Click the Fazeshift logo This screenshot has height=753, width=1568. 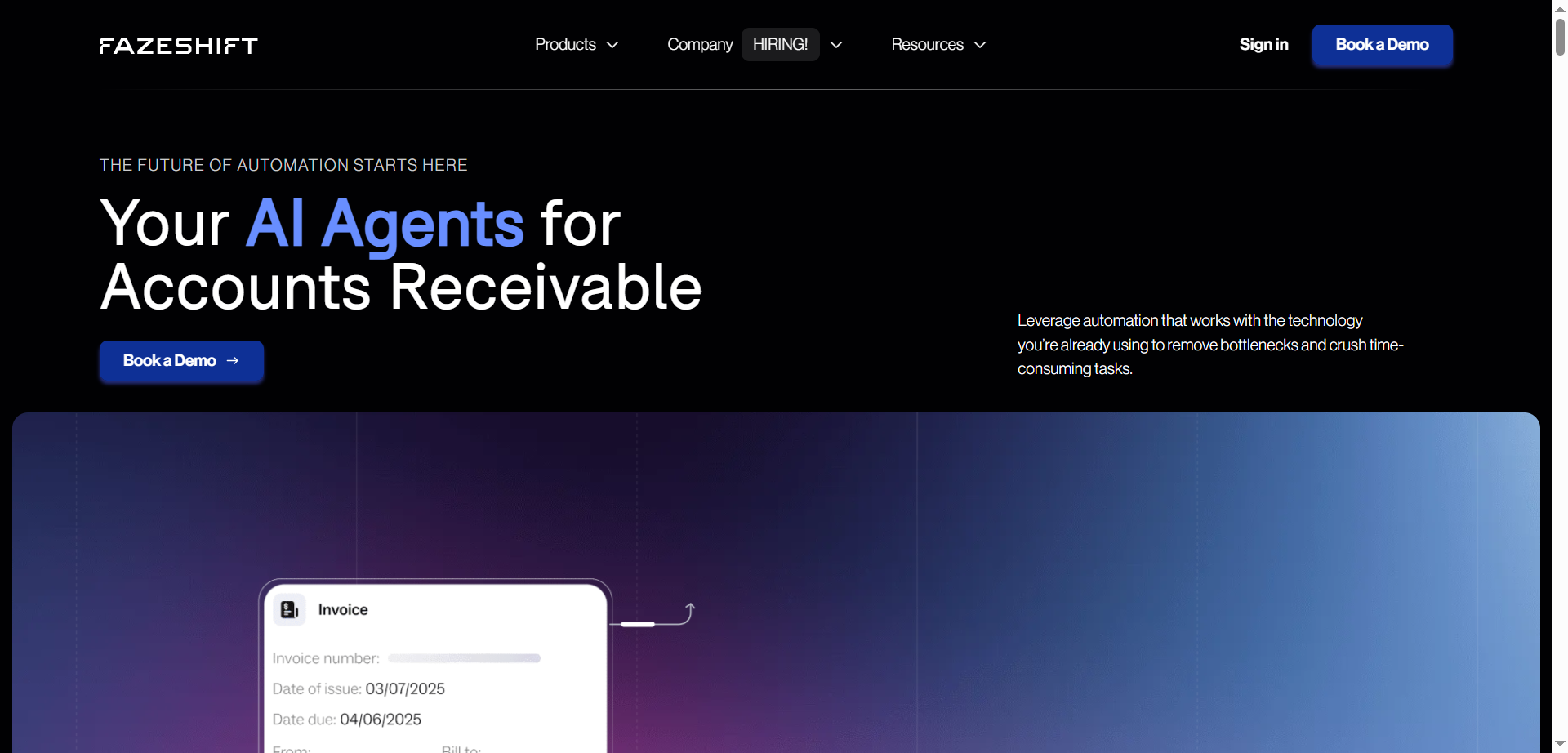178,45
